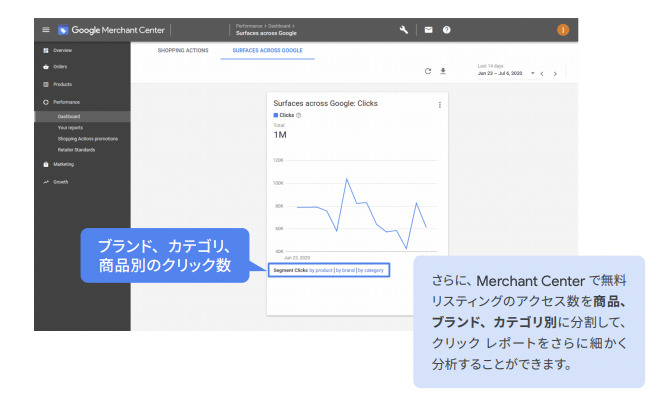Open the mail notifications icon
Image resolution: width=666 pixels, height=402 pixels.
click(x=428, y=30)
